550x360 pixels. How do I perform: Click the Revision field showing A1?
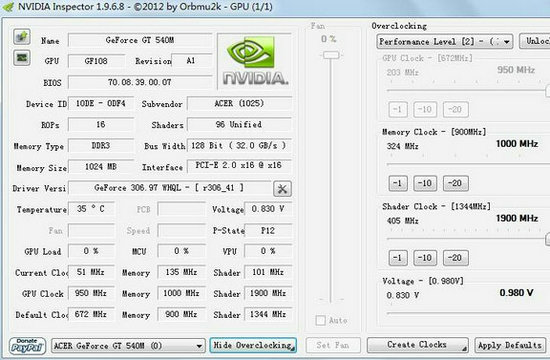tap(192, 61)
